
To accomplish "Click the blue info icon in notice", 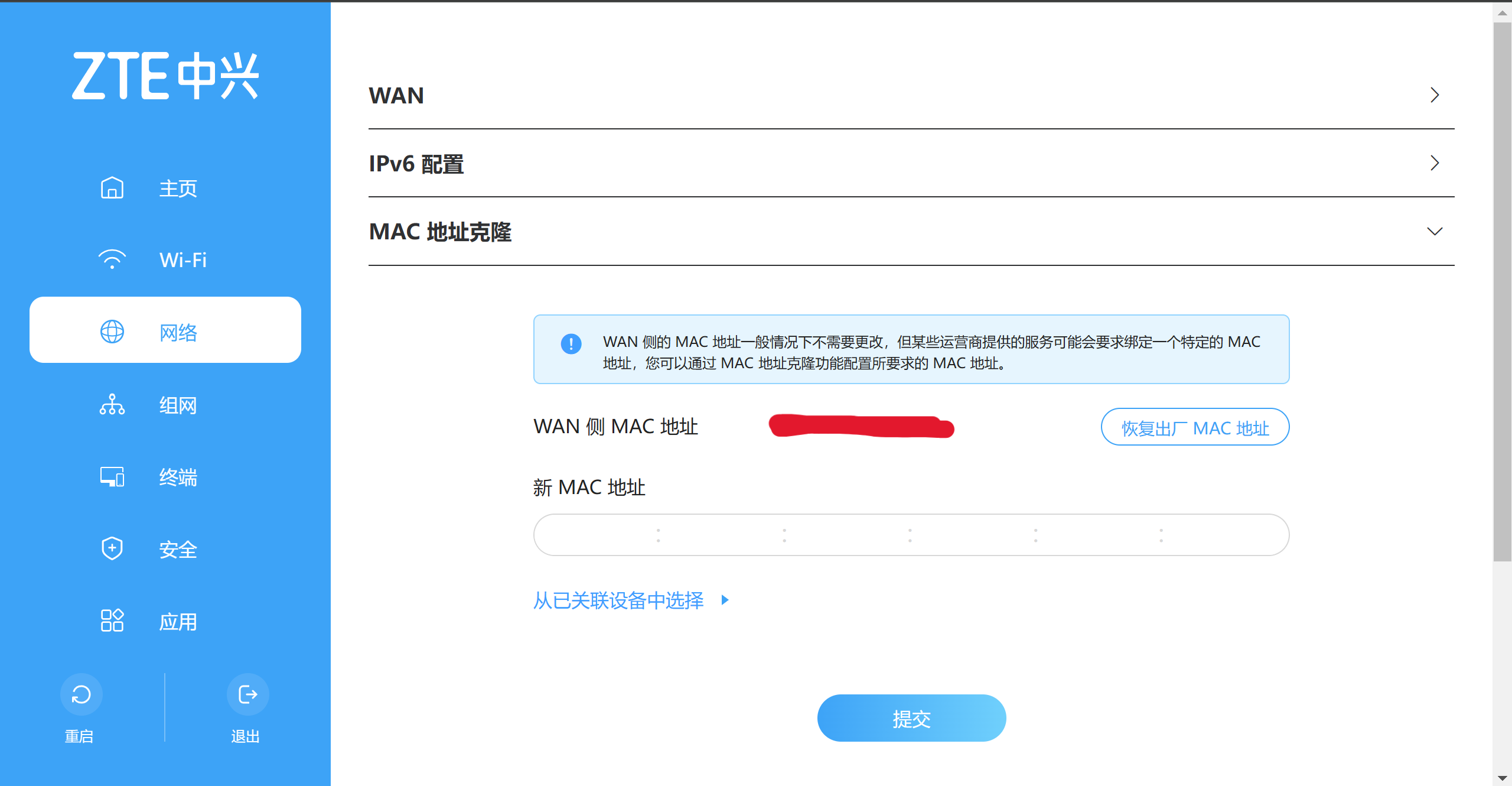I will [571, 343].
